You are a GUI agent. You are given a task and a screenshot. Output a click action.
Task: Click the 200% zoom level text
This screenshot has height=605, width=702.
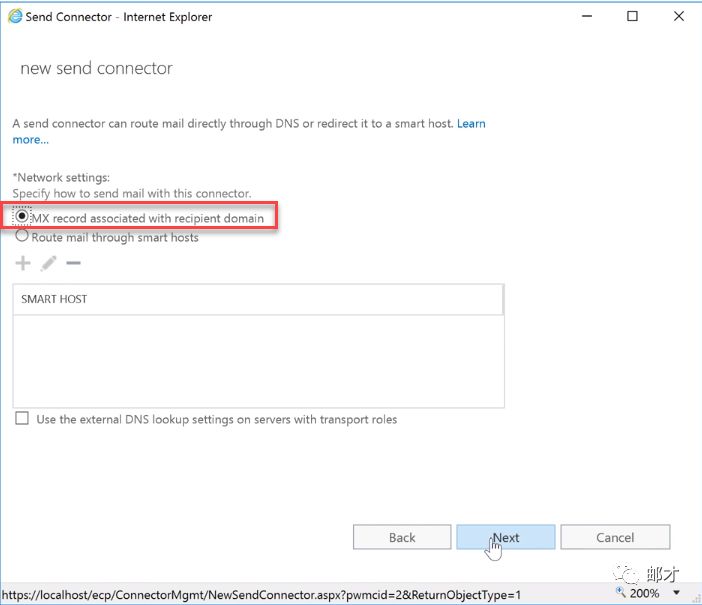(645, 593)
